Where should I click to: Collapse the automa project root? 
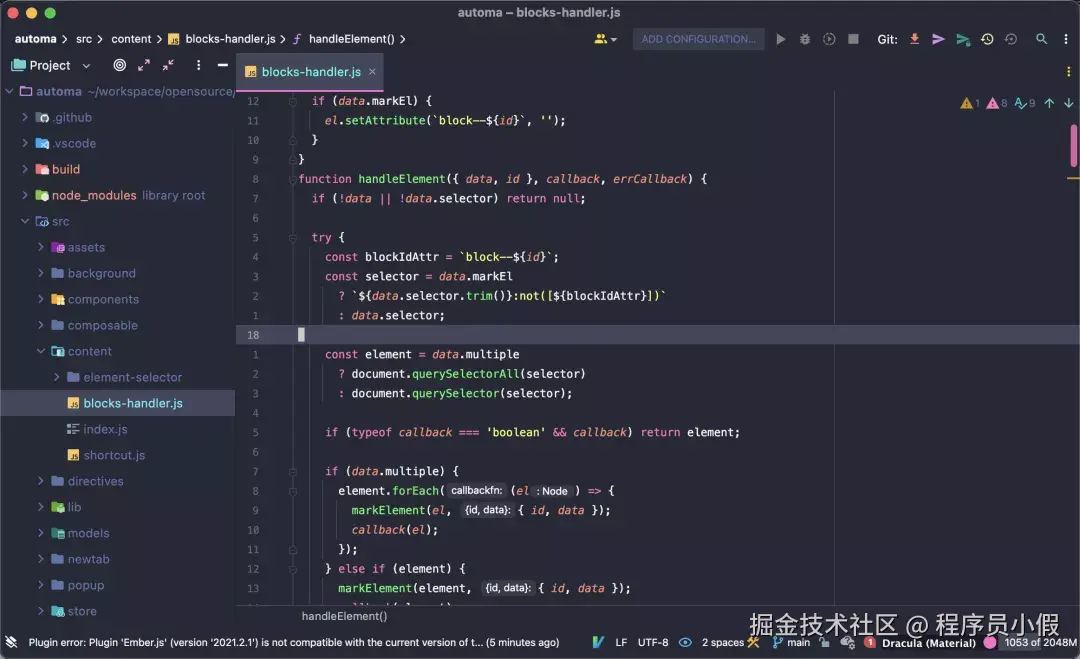(10, 91)
